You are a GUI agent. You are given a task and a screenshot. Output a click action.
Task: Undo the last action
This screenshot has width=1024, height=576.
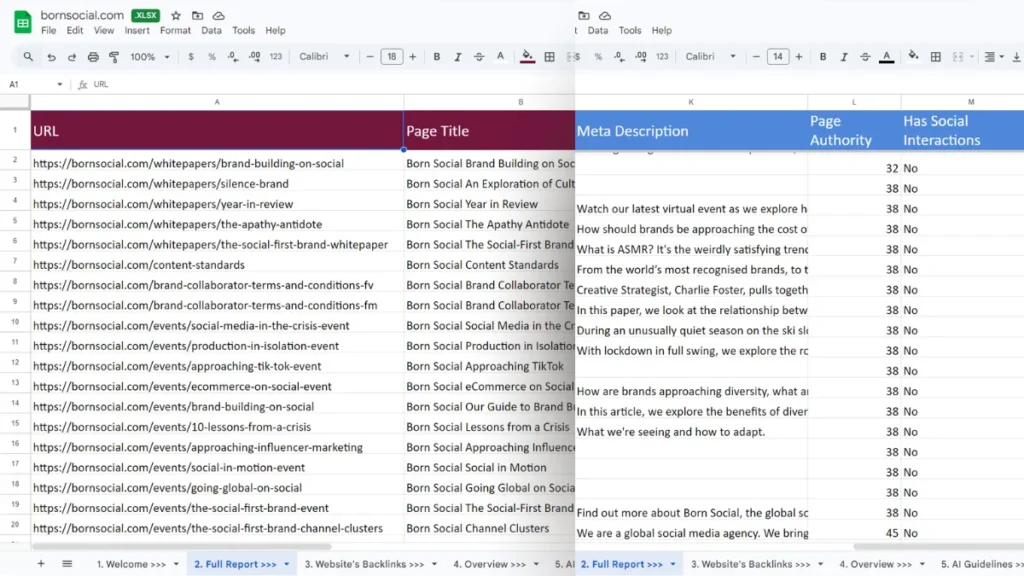tap(50, 57)
